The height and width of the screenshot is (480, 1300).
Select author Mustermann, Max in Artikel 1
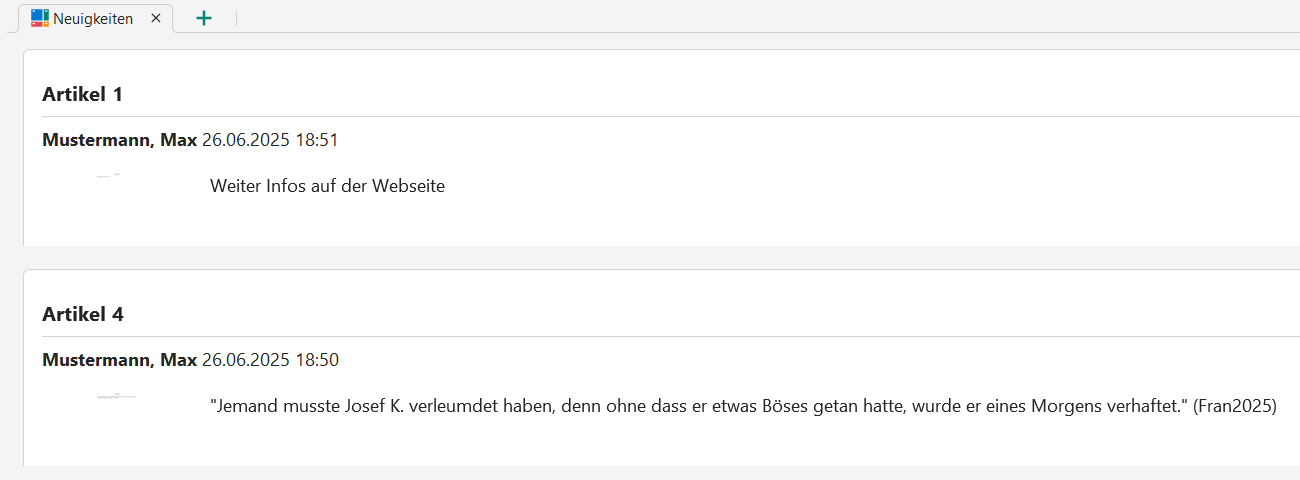click(x=119, y=140)
